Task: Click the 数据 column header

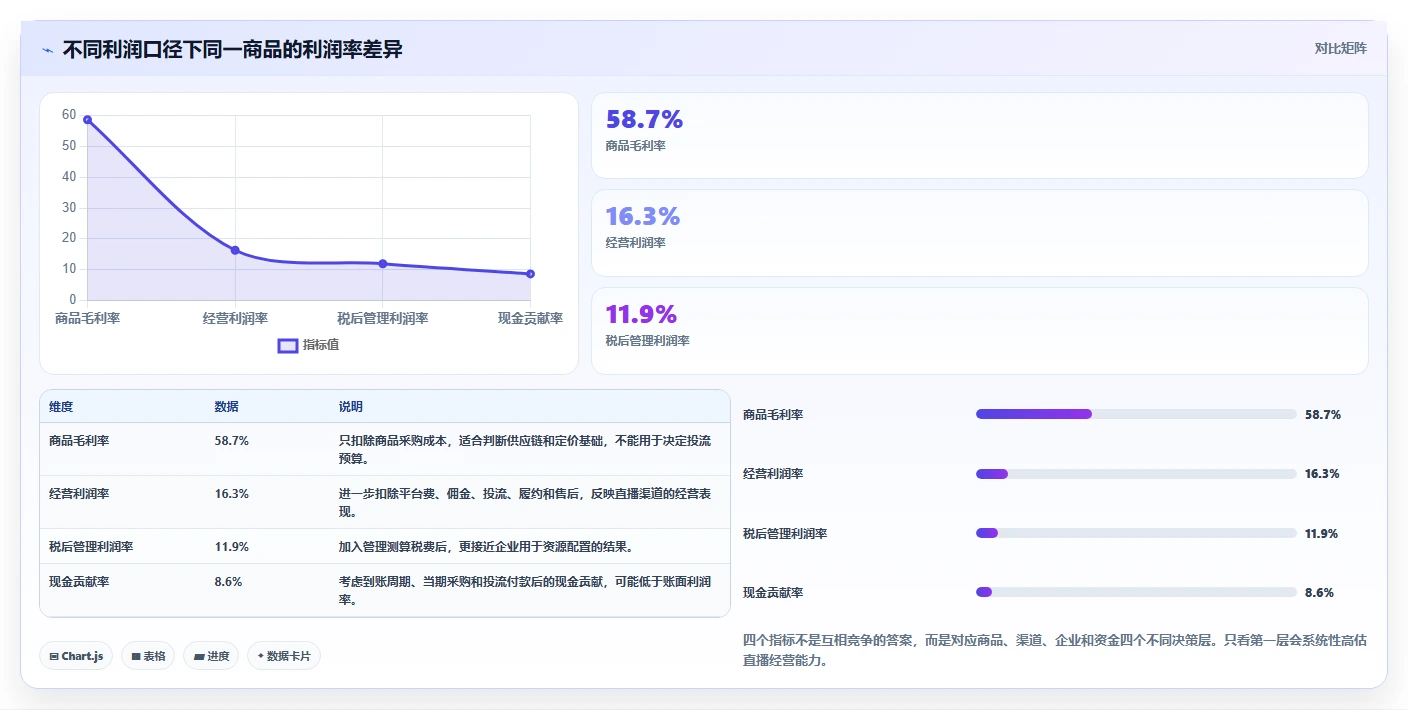Action: (x=226, y=407)
